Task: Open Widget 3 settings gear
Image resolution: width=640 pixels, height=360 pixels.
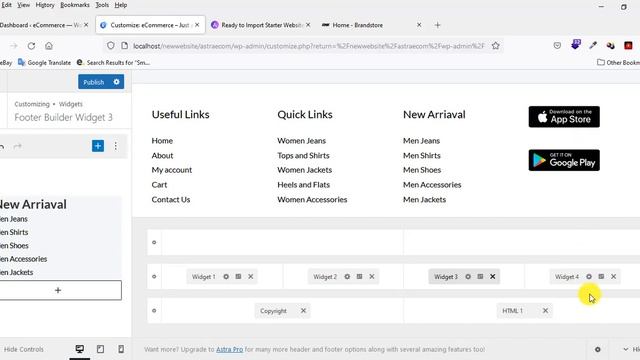Action: tap(468, 277)
